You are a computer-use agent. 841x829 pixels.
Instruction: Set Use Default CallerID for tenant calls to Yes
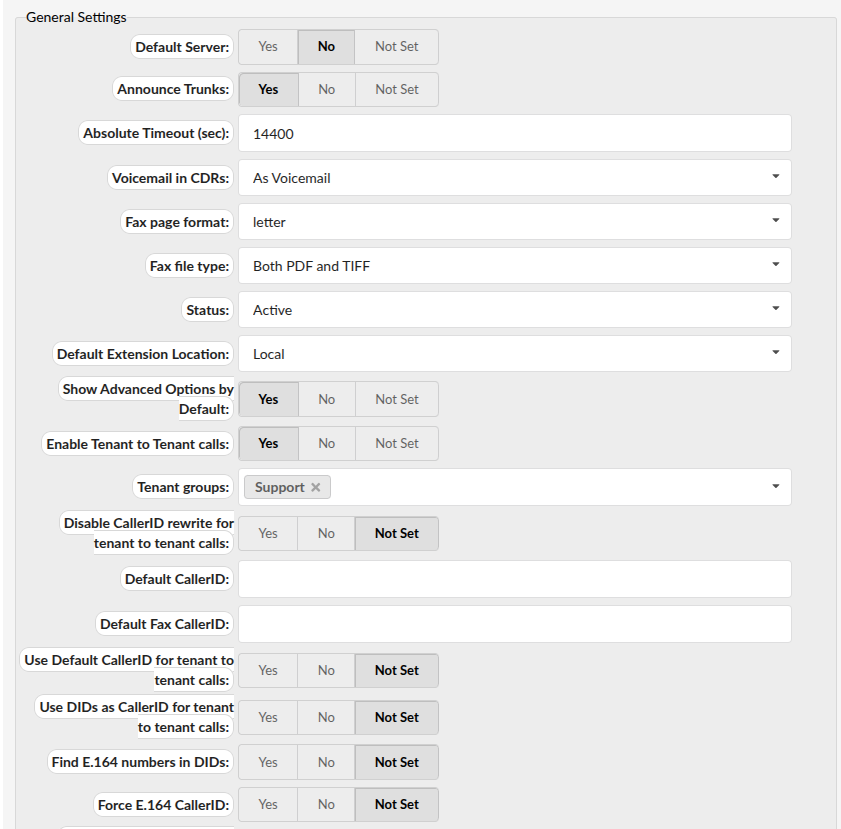[268, 670]
